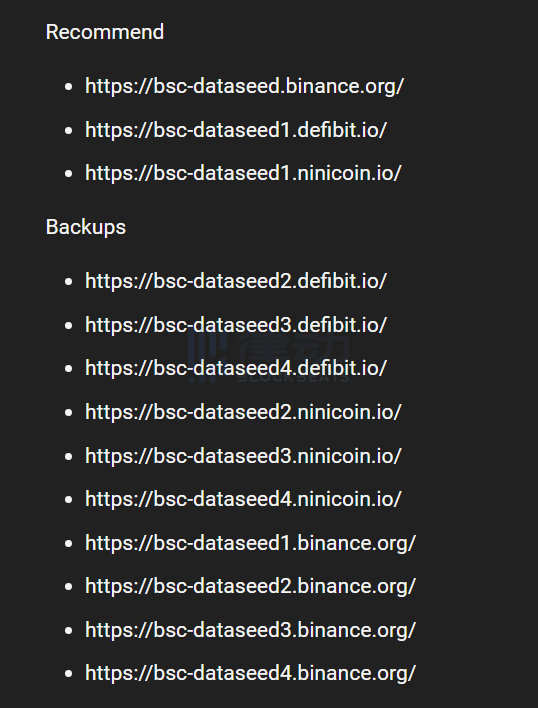The image size is (538, 708).
Task: Select the bsc-dataseed4.ninicoin.io URL
Action: coord(243,499)
